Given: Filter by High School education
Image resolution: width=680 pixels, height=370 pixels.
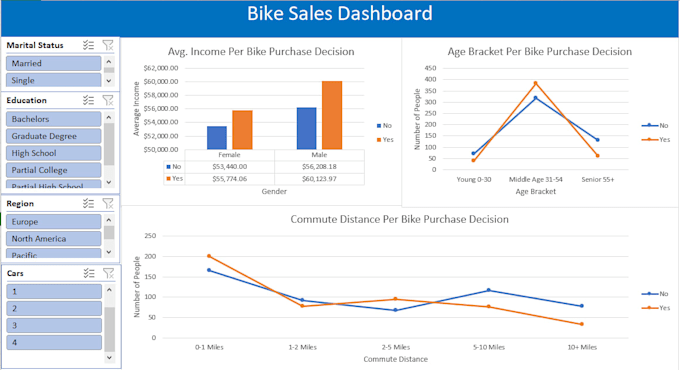Looking at the screenshot, I should (54, 153).
